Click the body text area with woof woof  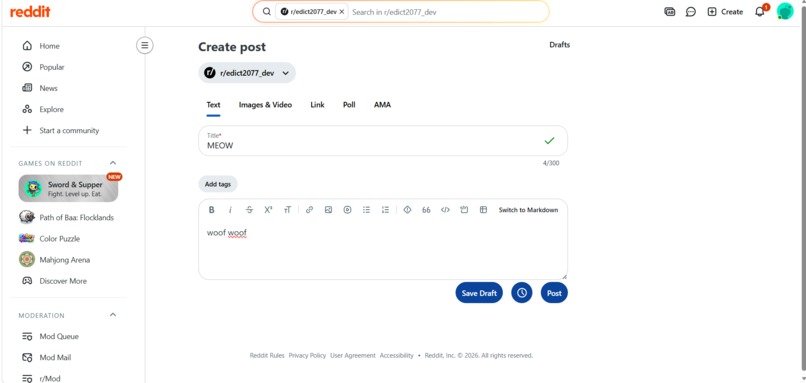click(x=383, y=249)
